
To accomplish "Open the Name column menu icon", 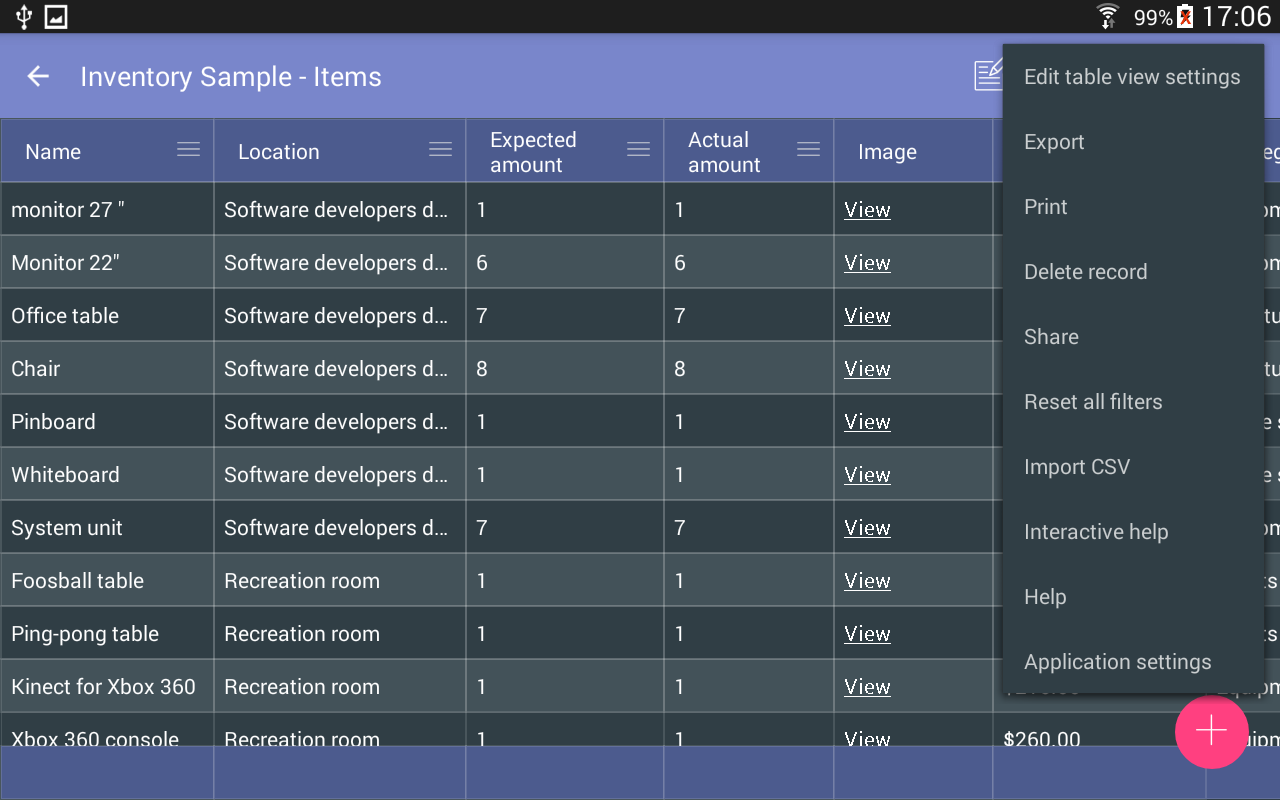I will (x=188, y=150).
